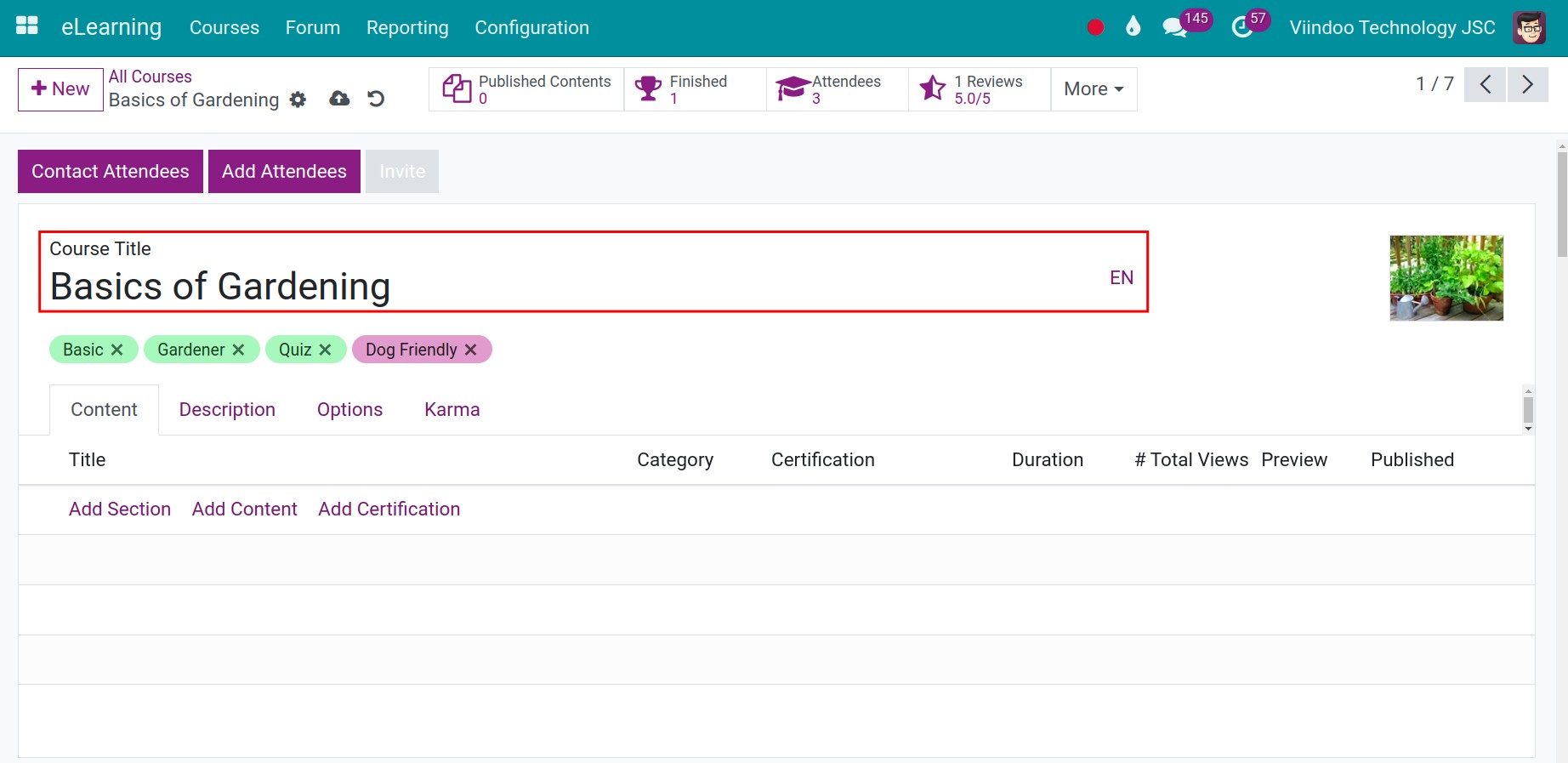Sort content by the Title column header
1568x763 pixels.
click(x=88, y=460)
